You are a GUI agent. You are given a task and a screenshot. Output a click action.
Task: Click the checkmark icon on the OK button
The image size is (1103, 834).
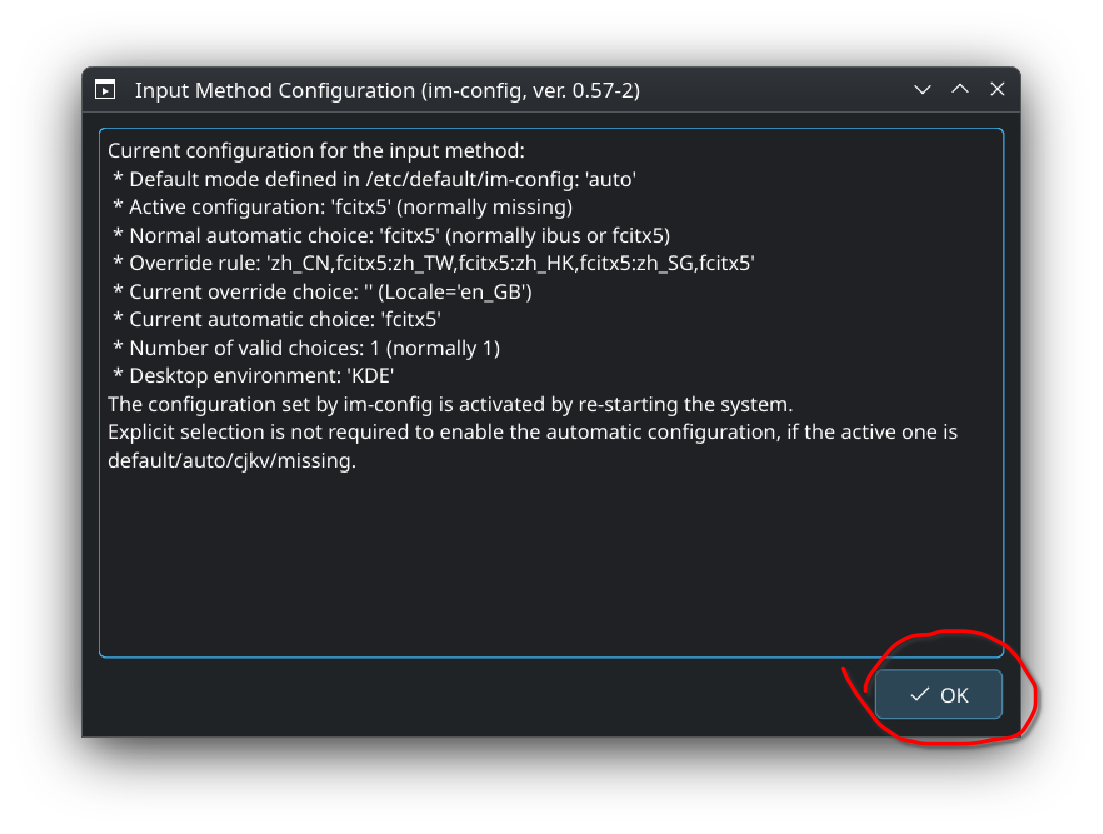(x=919, y=695)
